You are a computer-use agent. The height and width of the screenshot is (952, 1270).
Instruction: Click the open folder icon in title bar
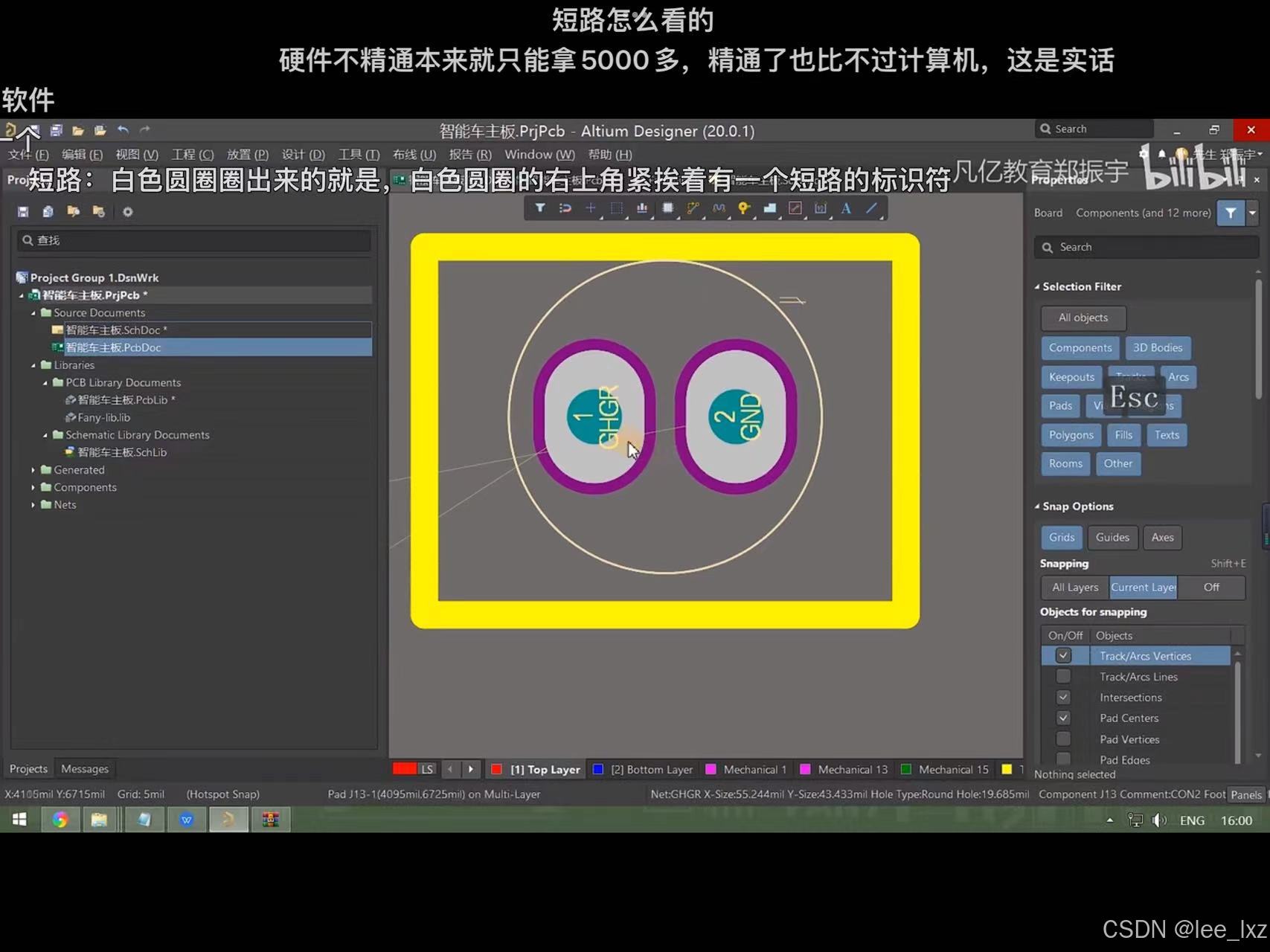click(x=77, y=130)
